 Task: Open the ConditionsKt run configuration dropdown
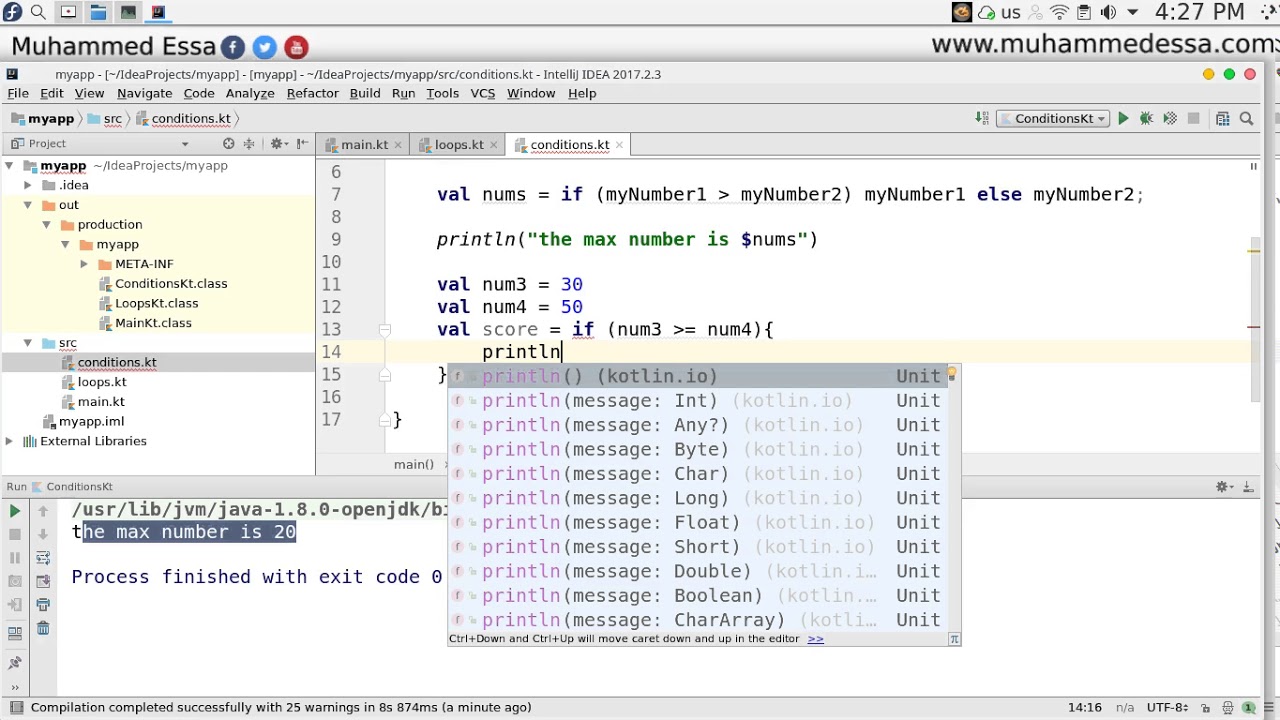tap(1053, 119)
